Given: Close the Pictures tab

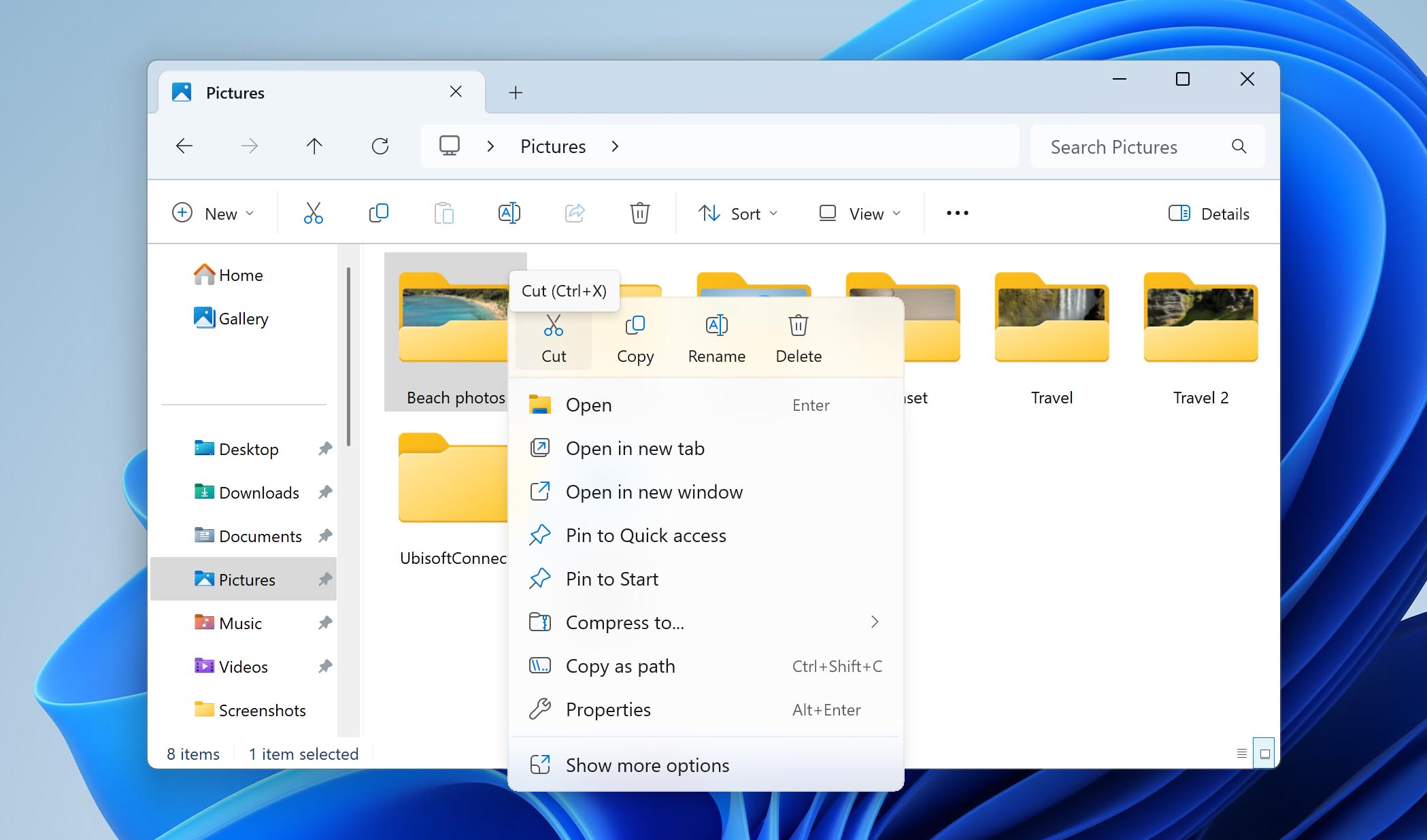Looking at the screenshot, I should coord(456,91).
